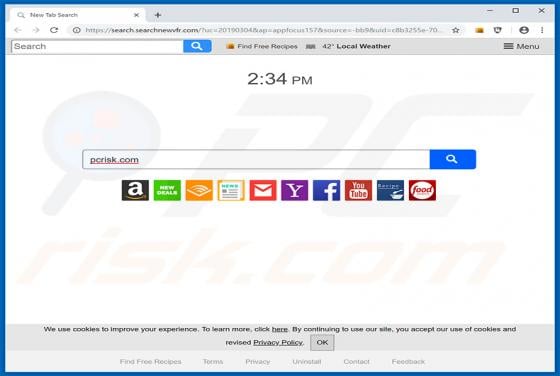This screenshot has height=376, width=560.
Task: Open the 42° Local Weather toolbar link
Action: coord(349,46)
